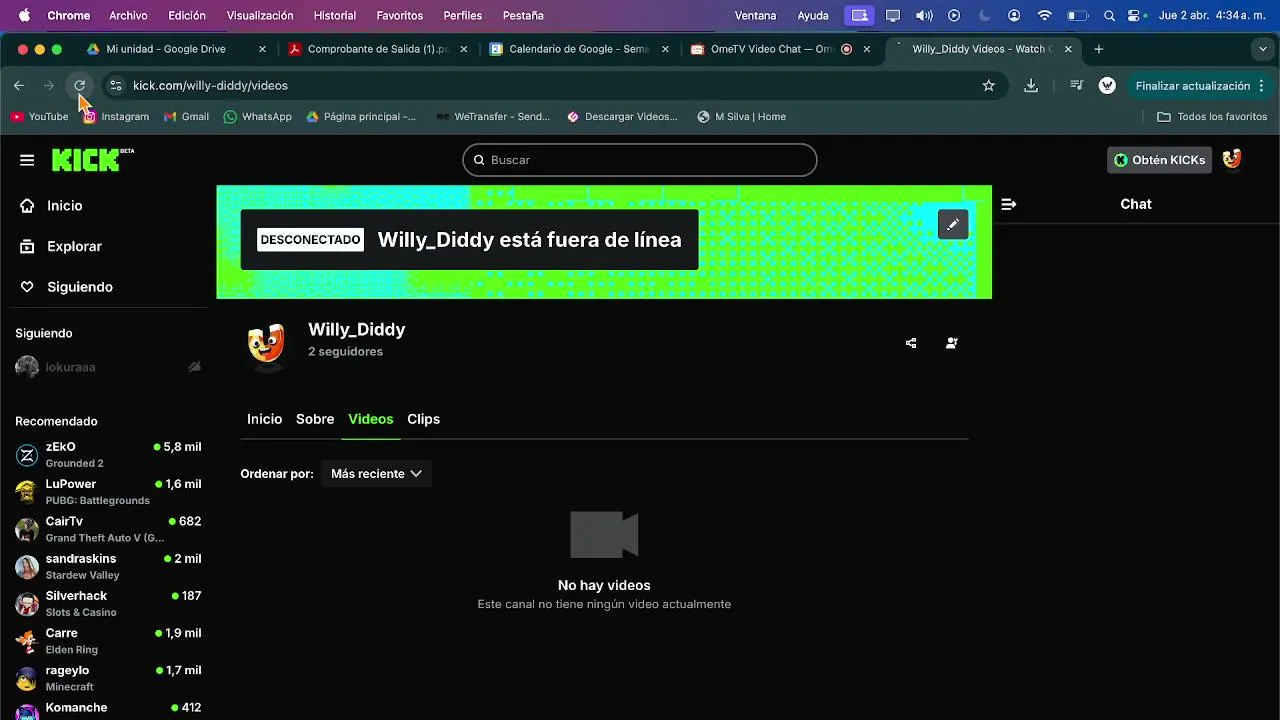Click the share channel icon
Image resolution: width=1280 pixels, height=720 pixels.
(x=911, y=343)
